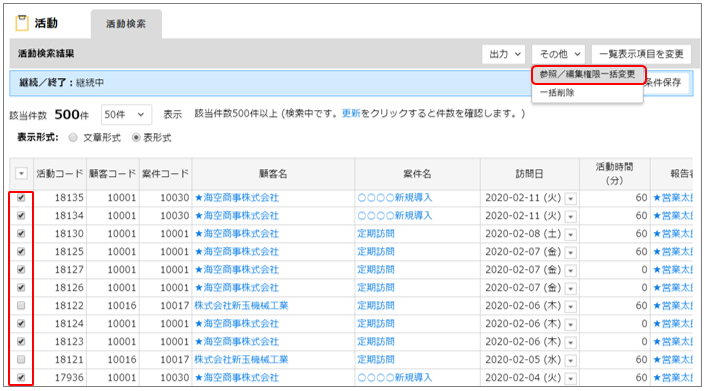This screenshot has width=705, height=391.
Task: Expand visit date dropdown in row 18127
Action: pos(571,270)
